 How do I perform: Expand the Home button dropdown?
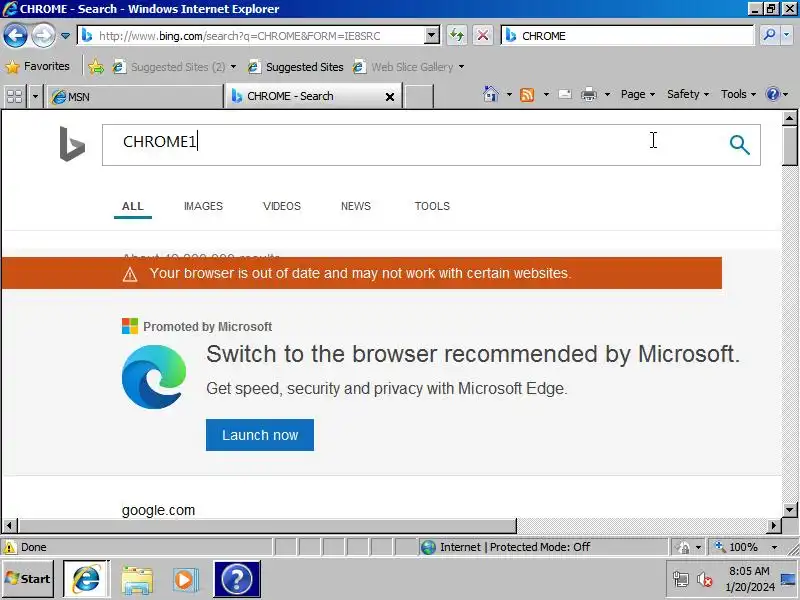pyautogui.click(x=509, y=94)
